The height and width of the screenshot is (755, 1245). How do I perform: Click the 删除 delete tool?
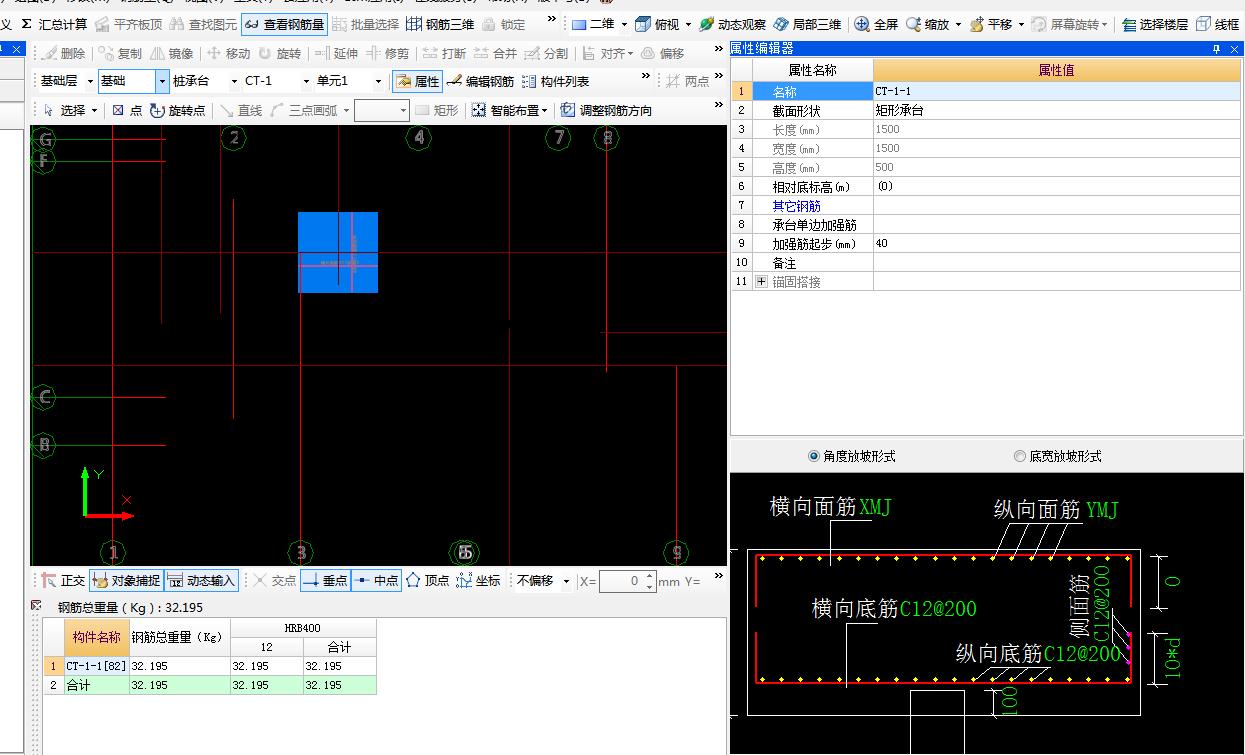(x=64, y=53)
